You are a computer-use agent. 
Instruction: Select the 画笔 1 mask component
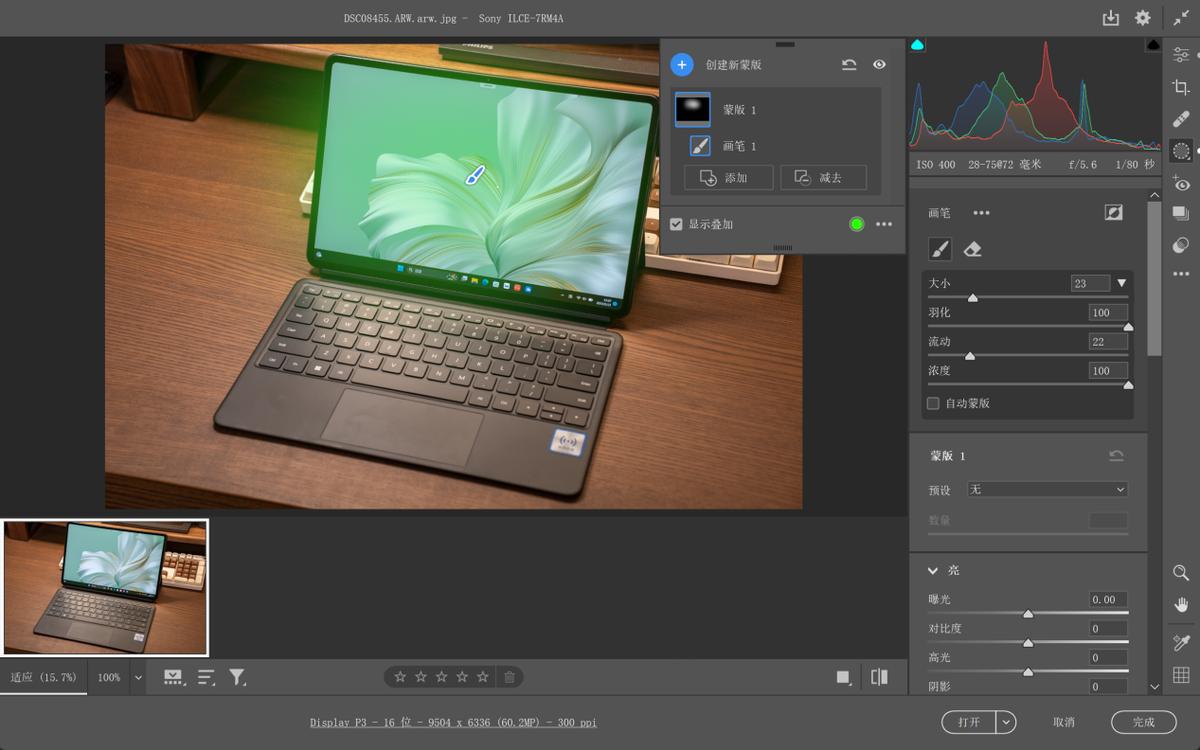click(740, 146)
